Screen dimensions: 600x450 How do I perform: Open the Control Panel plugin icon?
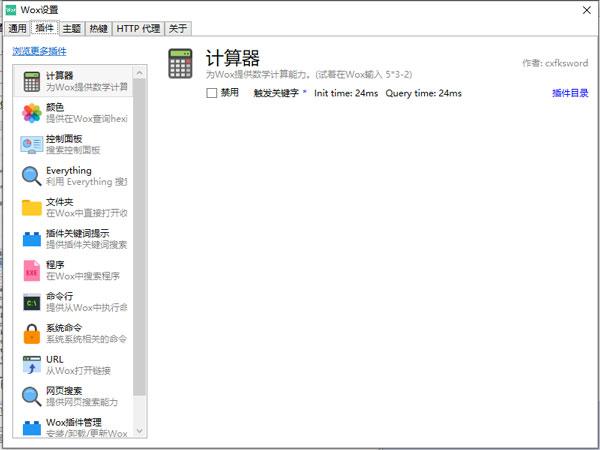tap(32, 145)
